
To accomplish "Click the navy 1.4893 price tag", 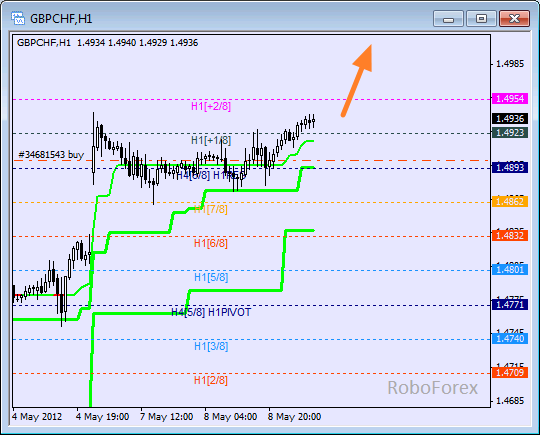I will tap(510, 168).
